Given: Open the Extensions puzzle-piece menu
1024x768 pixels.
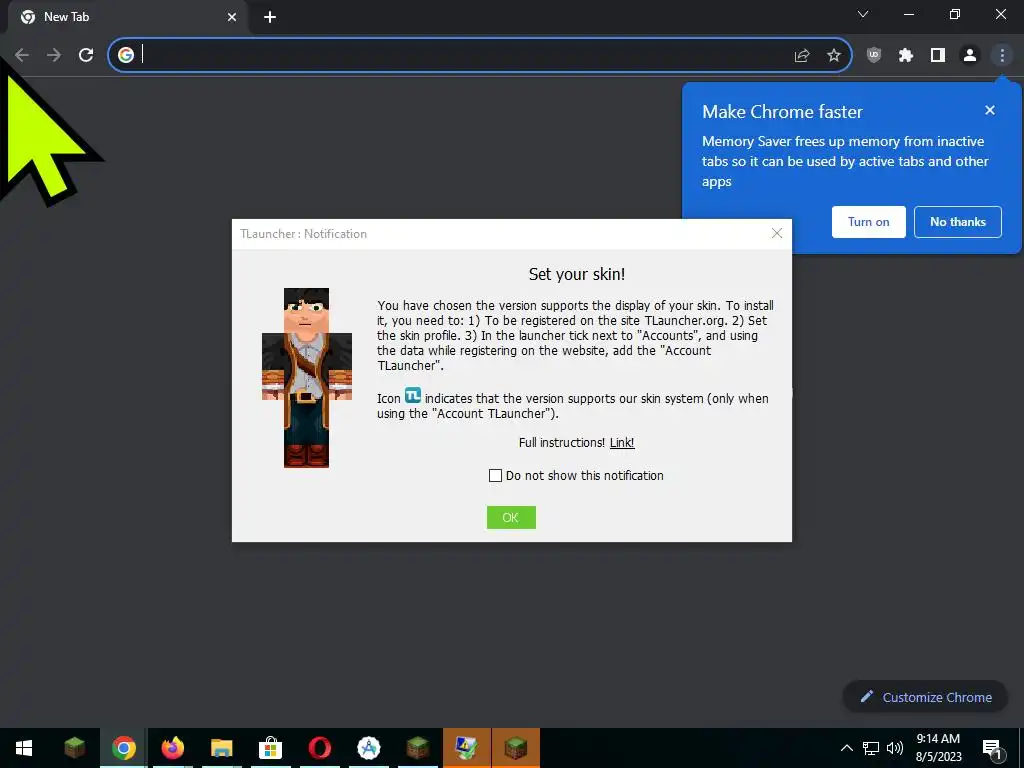Looking at the screenshot, I should [906, 56].
